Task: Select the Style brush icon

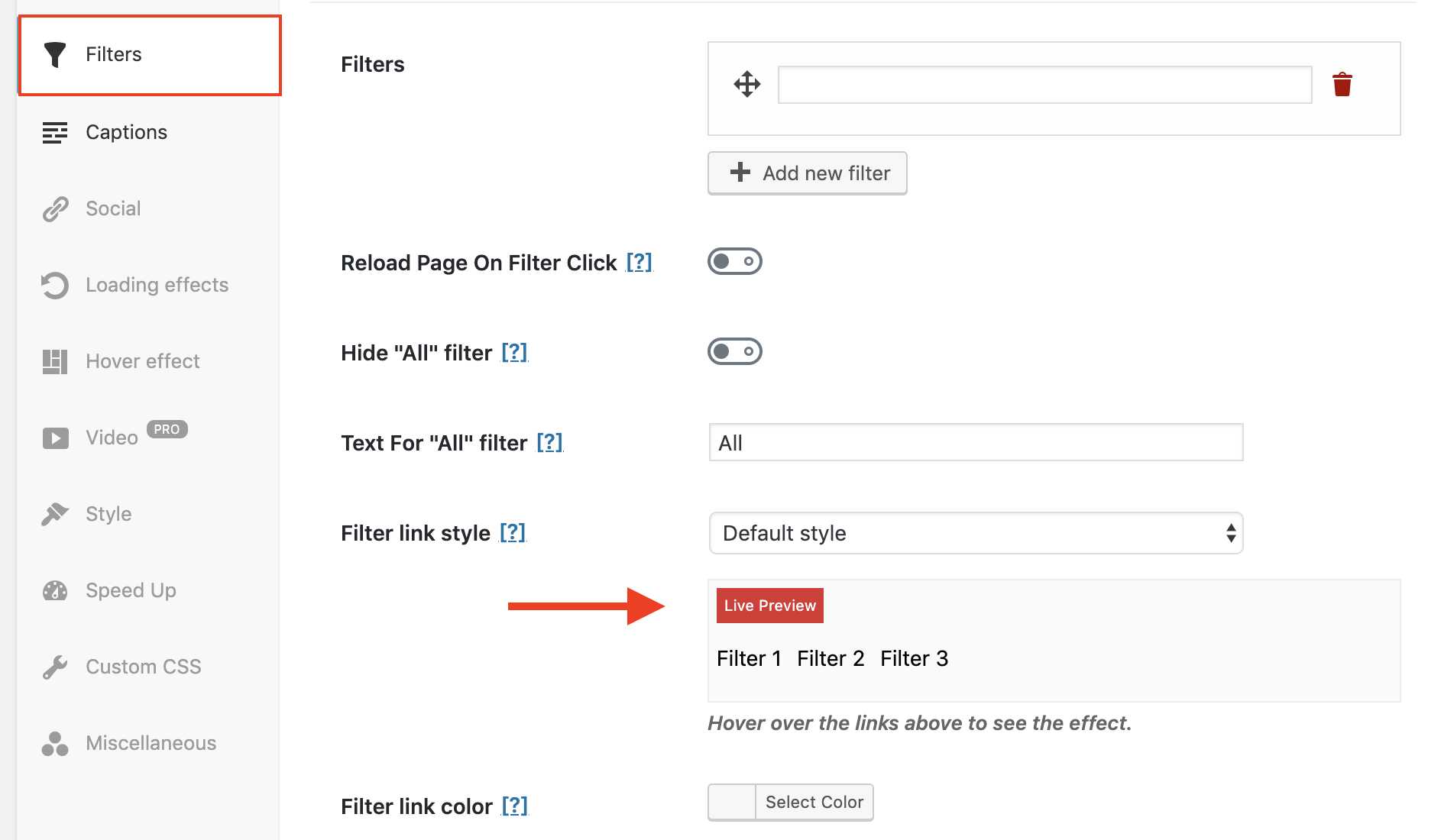Action: point(55,513)
